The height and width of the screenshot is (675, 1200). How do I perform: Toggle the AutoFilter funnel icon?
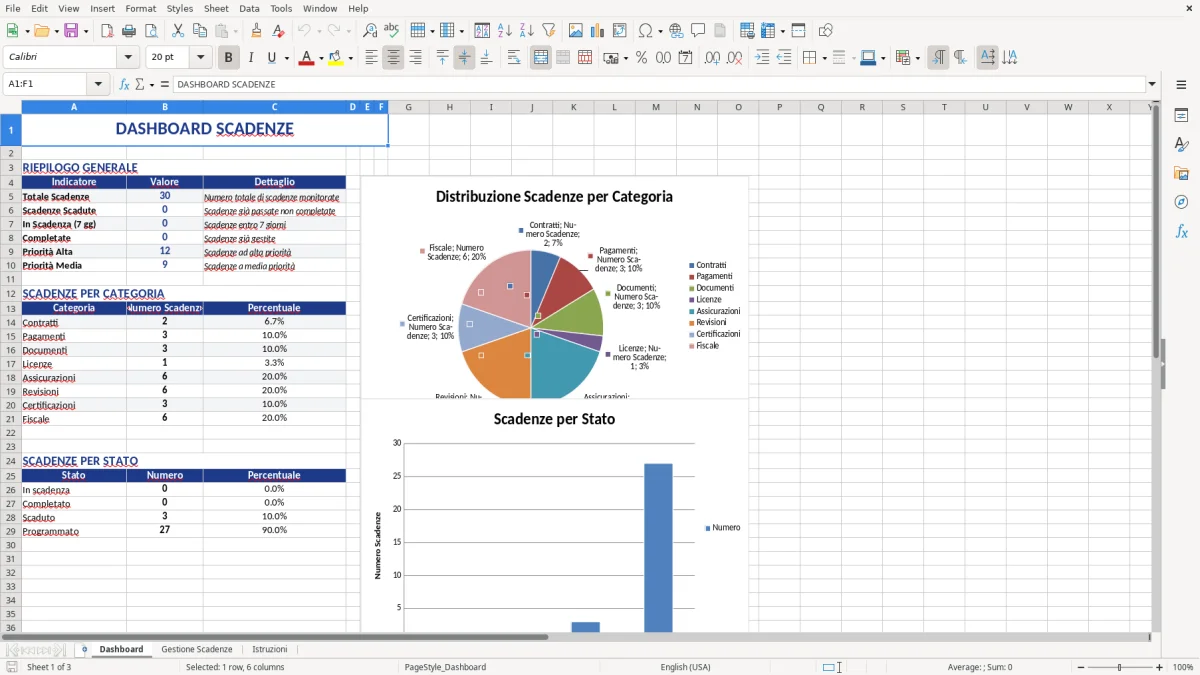[549, 31]
